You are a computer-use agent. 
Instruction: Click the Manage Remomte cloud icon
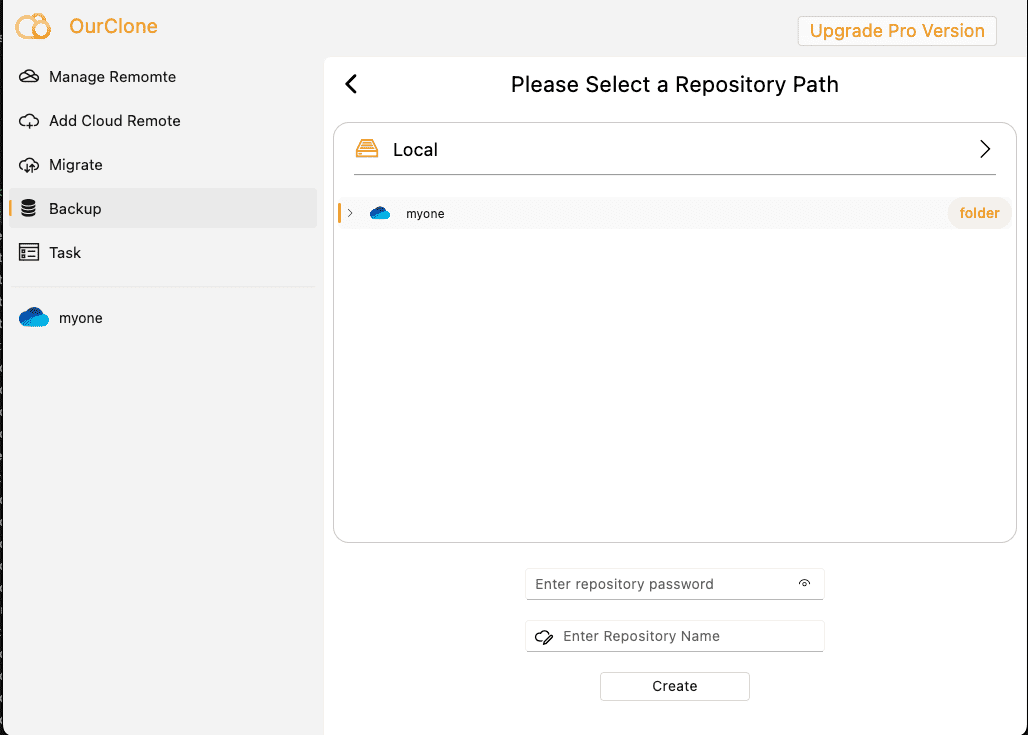coord(29,77)
